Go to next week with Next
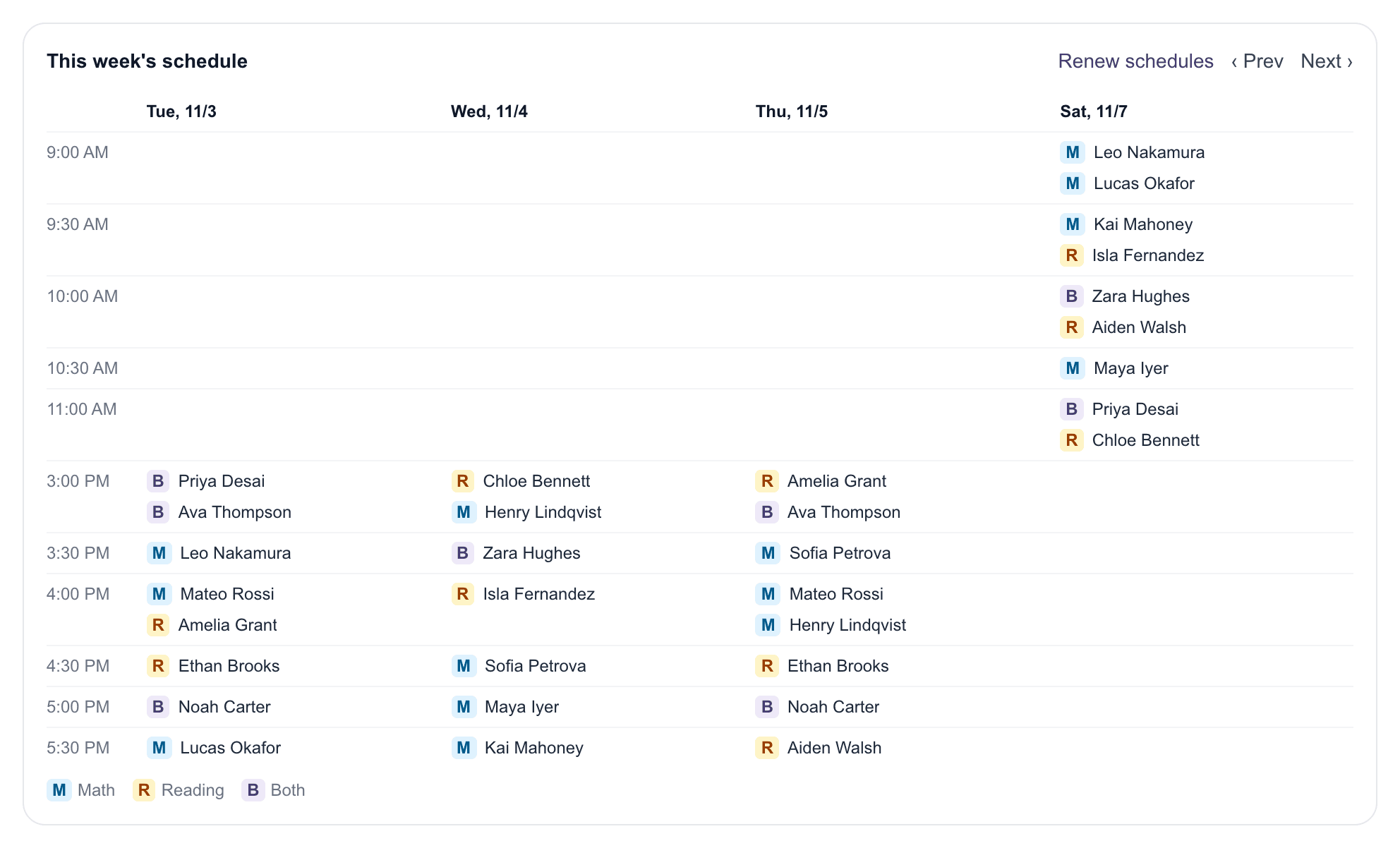Viewport: 1400px width, 848px height. 1327,61
